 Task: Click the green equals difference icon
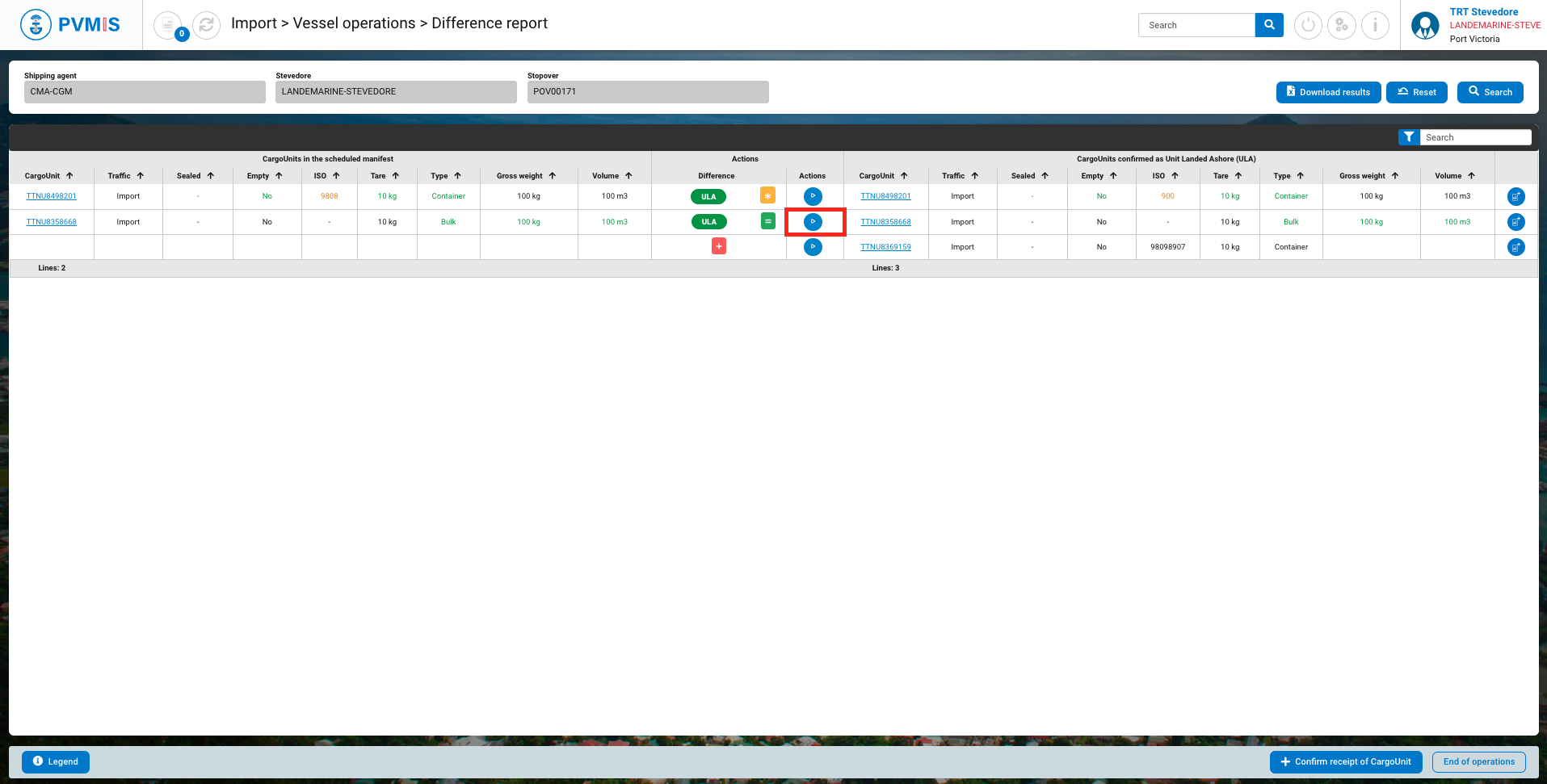(767, 221)
